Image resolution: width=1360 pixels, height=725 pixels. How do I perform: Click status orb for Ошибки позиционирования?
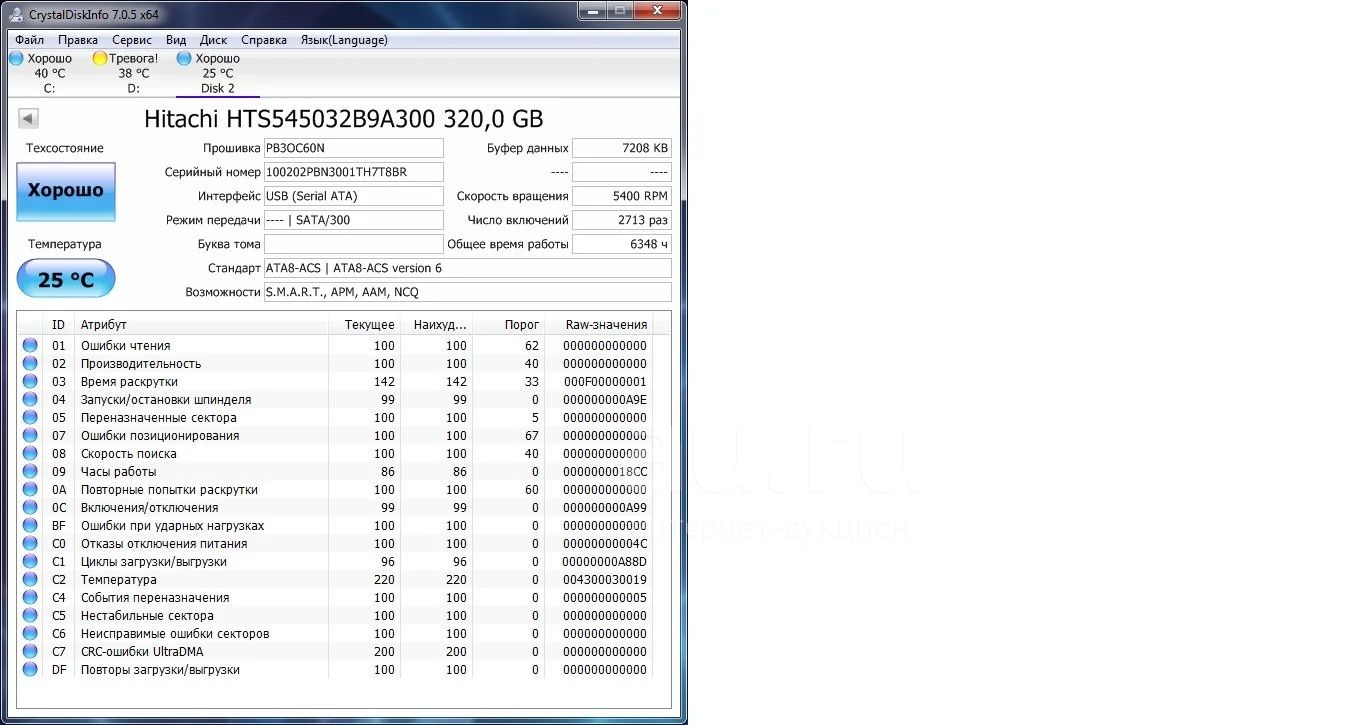click(30, 435)
